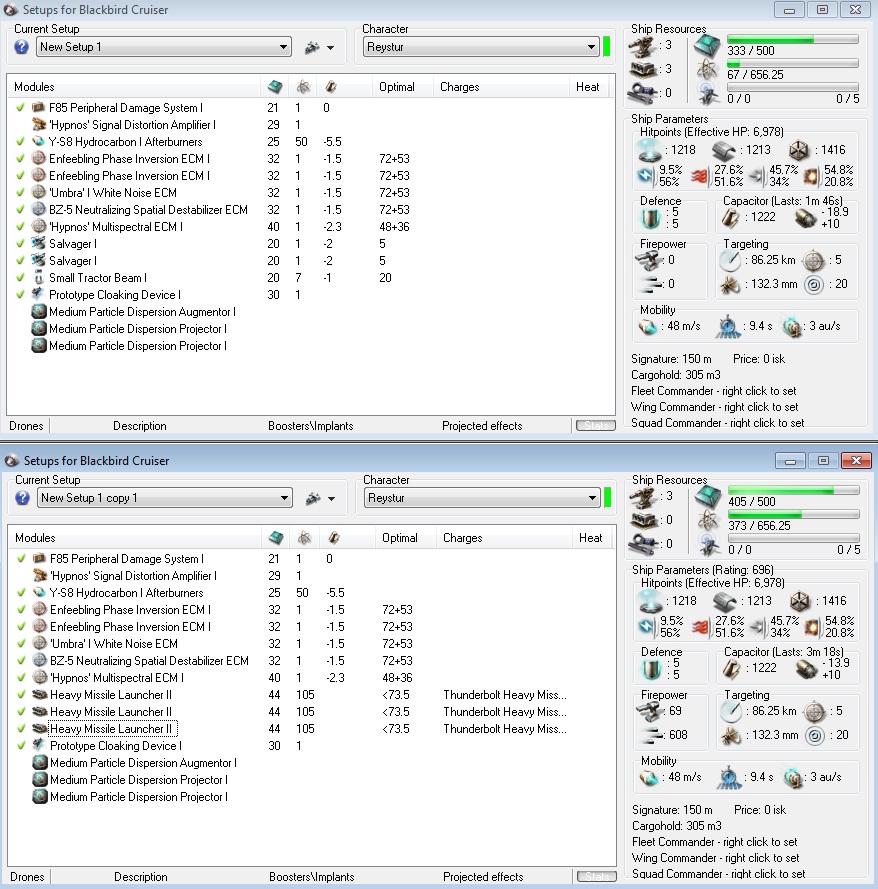Click volley damage icon in bottom Firepower

pos(653,735)
